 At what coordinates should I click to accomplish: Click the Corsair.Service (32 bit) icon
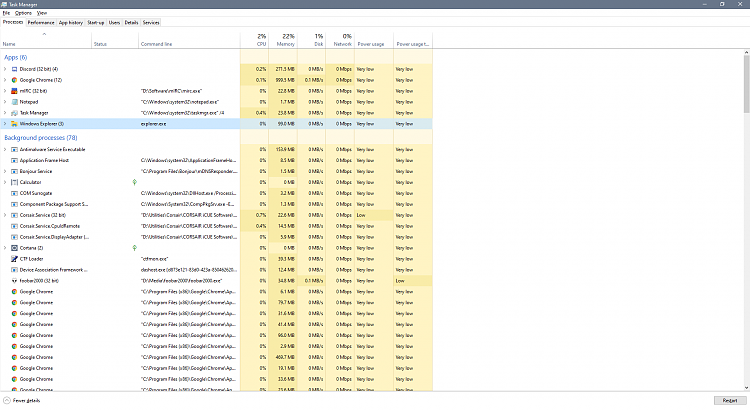click(14, 215)
